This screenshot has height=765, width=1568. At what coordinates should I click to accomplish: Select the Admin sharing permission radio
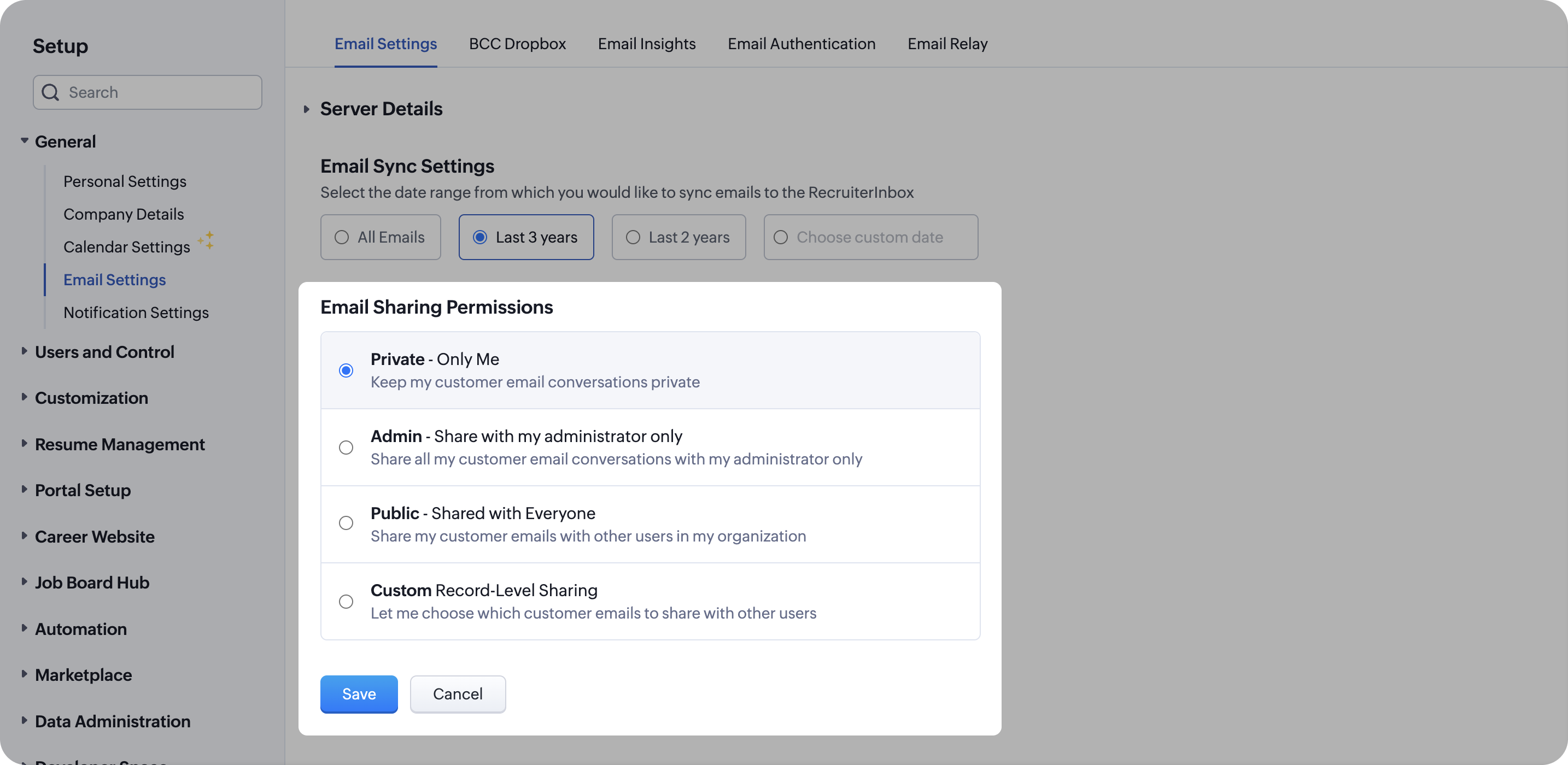[x=346, y=448]
